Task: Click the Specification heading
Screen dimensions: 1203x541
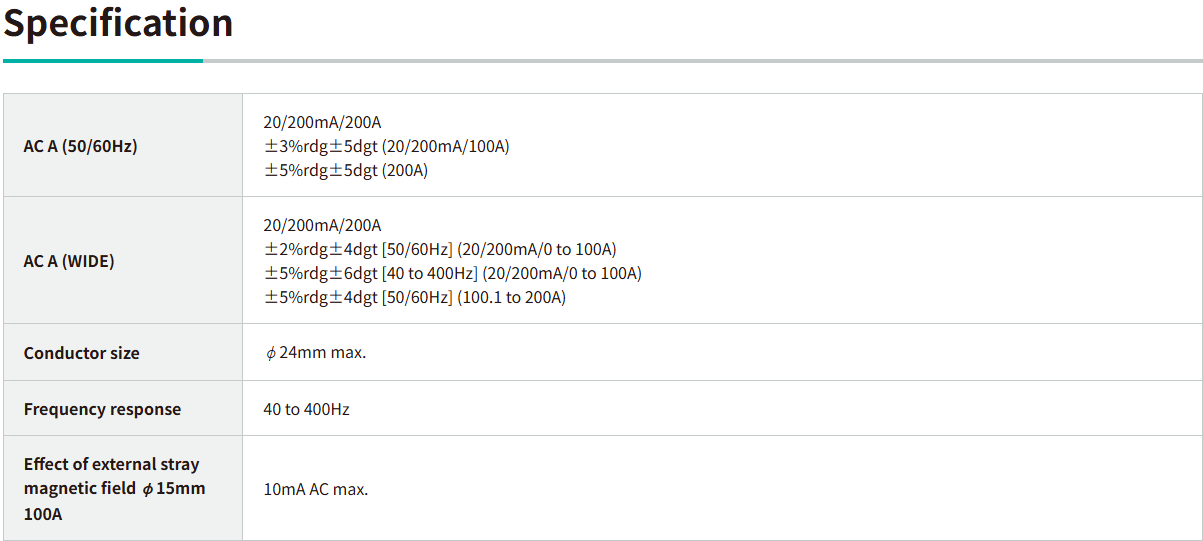Action: (118, 24)
